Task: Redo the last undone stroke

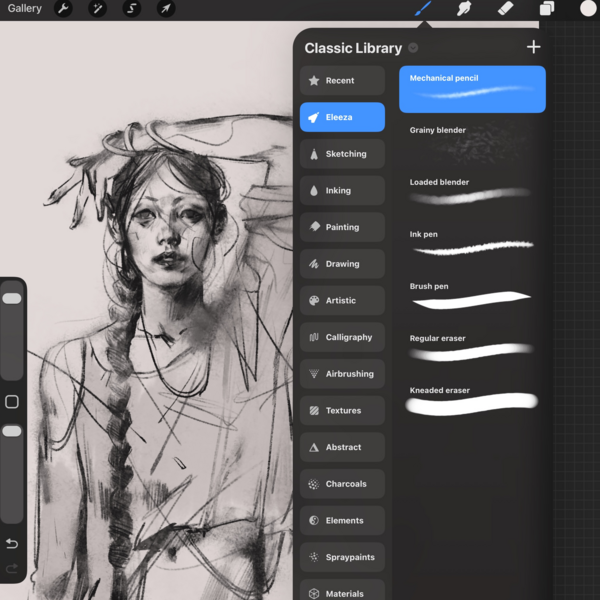Action: (x=12, y=569)
